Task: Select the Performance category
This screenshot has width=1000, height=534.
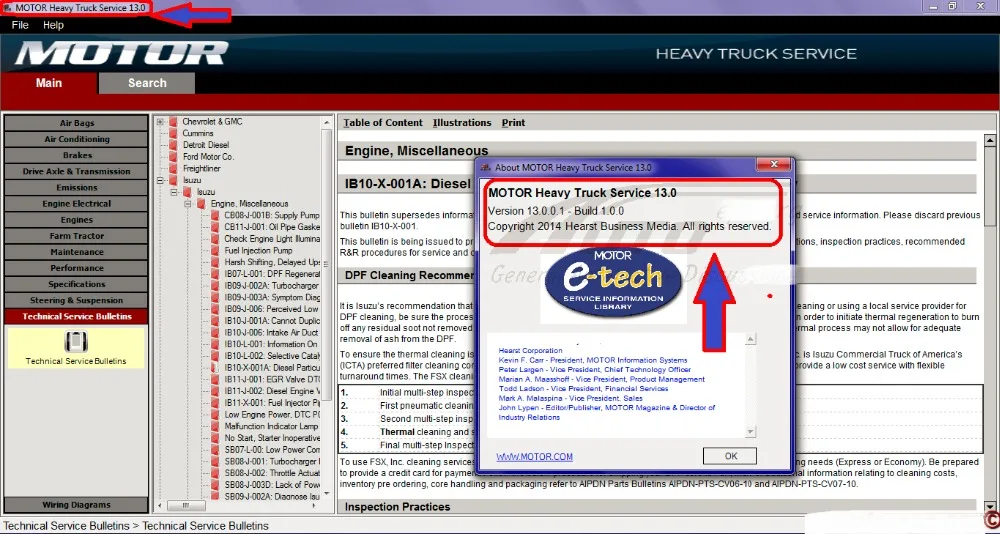Action: click(77, 268)
